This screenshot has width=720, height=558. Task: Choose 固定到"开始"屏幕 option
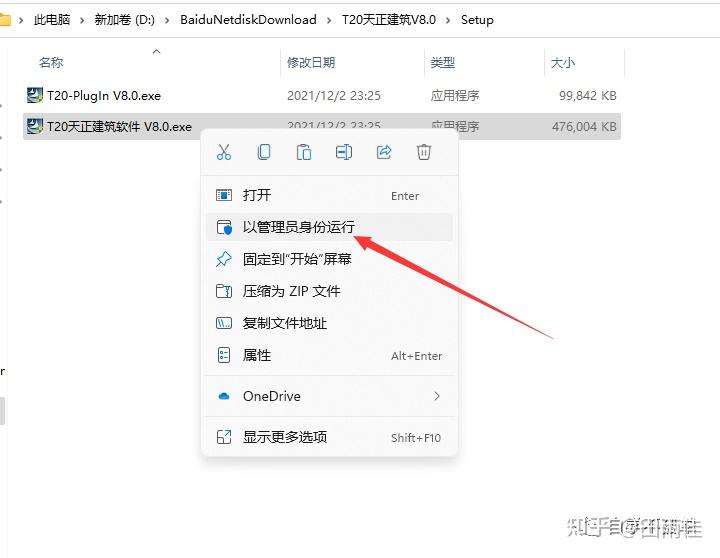[329, 259]
